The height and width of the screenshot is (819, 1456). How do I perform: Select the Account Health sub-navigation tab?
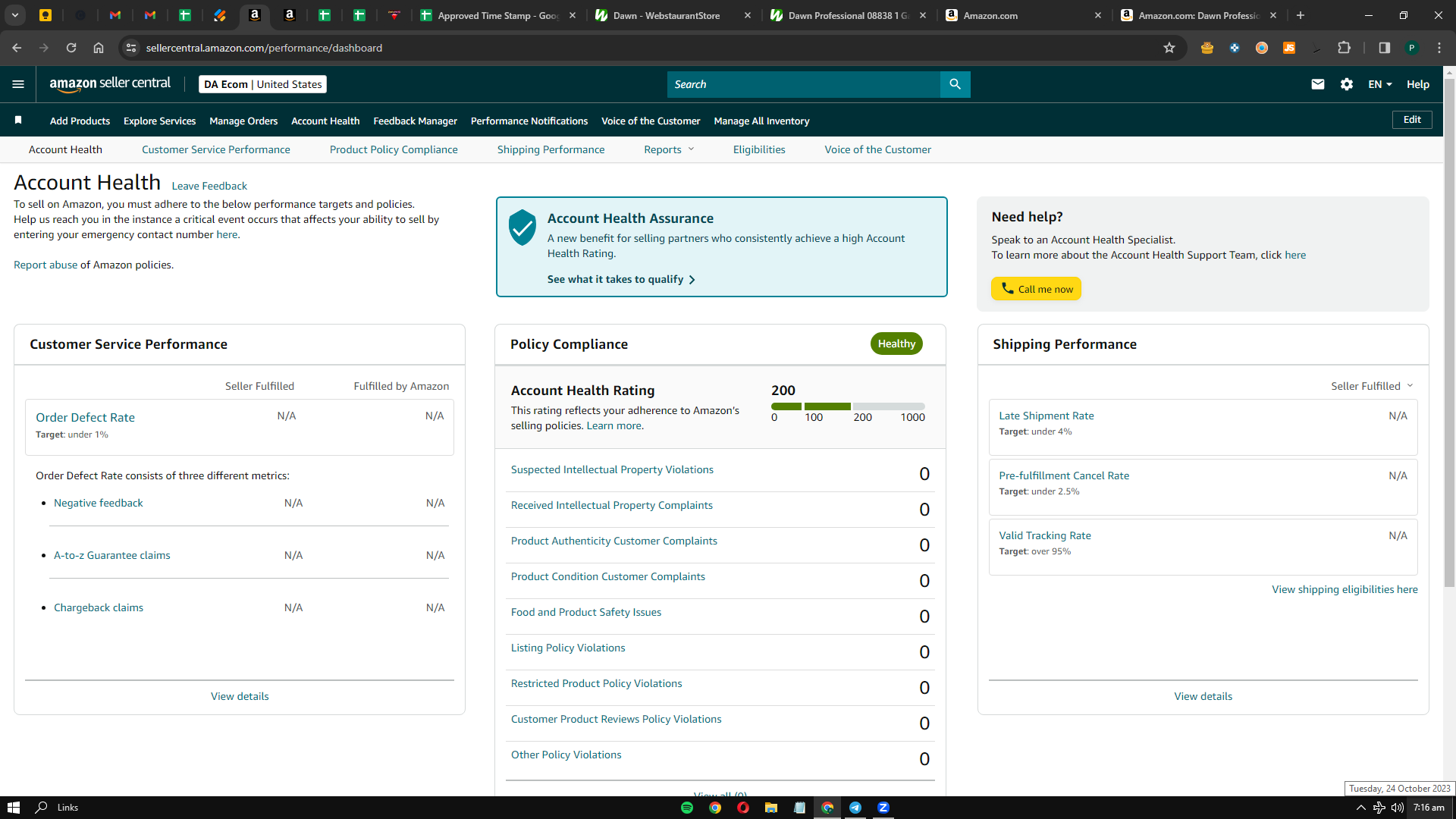point(65,149)
